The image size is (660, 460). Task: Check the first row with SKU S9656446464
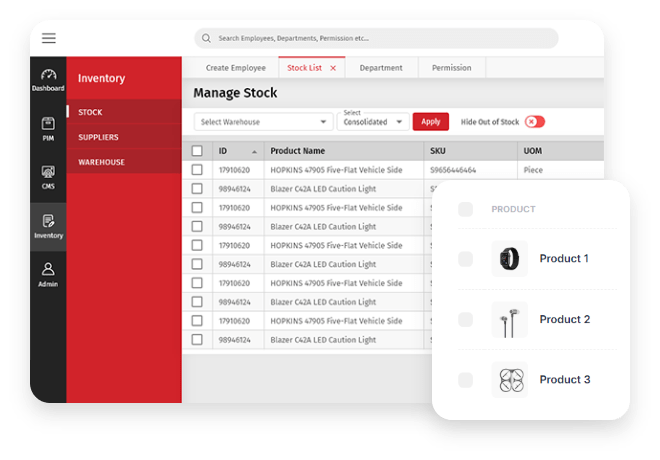[x=197, y=170]
